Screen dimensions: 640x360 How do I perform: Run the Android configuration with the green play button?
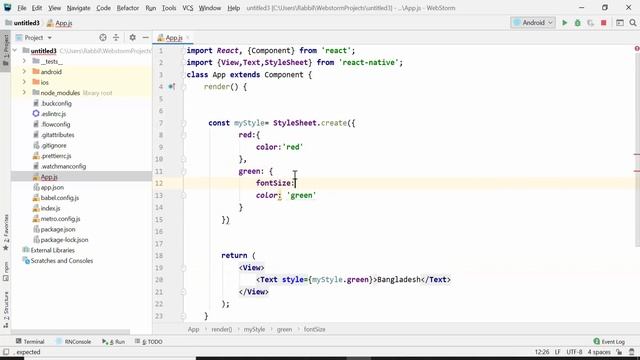564,23
